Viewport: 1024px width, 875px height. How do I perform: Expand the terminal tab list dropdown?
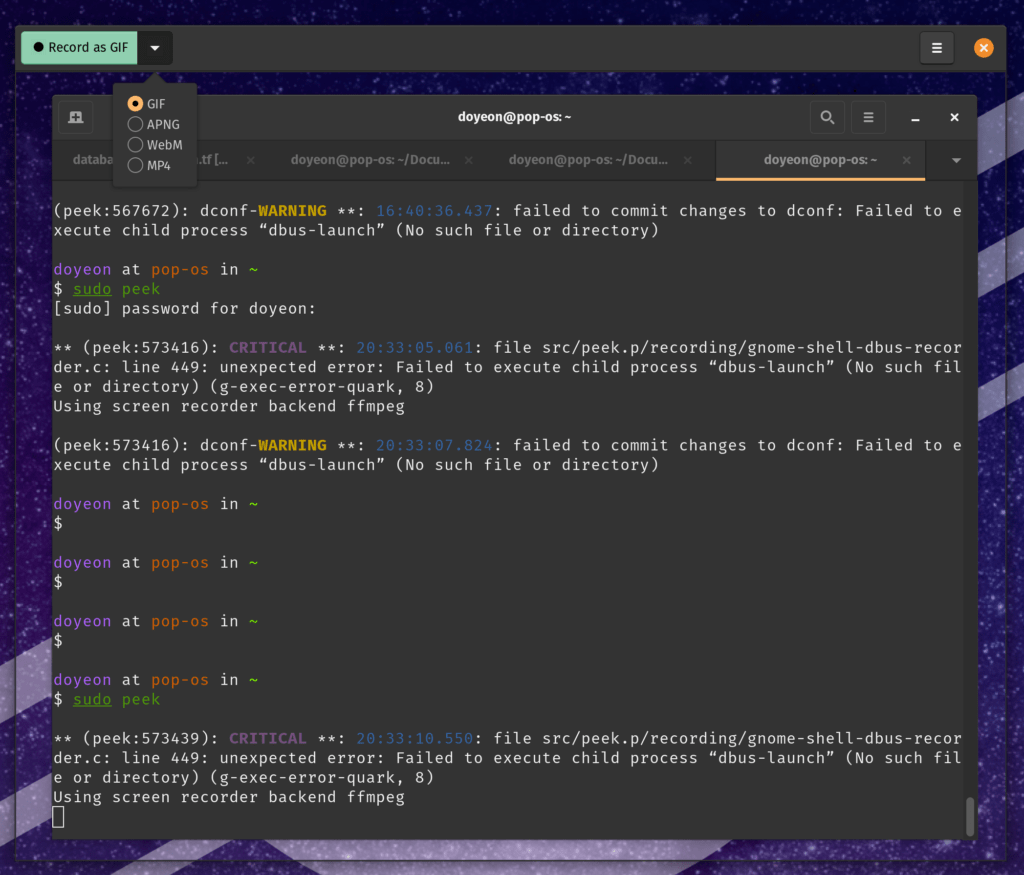[956, 160]
